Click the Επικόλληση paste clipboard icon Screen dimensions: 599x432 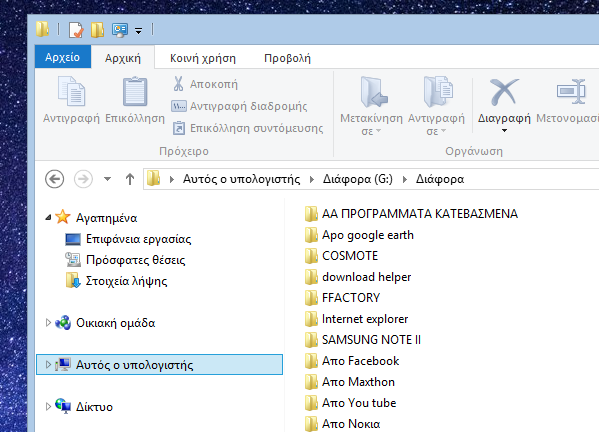coord(135,92)
